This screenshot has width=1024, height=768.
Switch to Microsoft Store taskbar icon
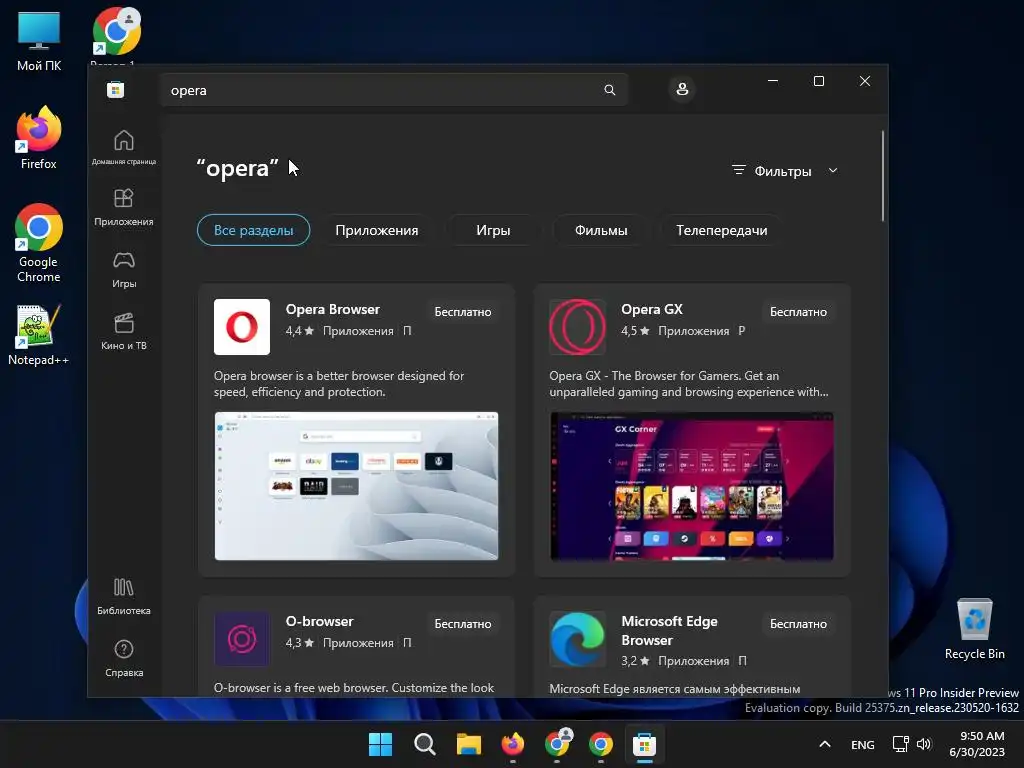pyautogui.click(x=644, y=744)
